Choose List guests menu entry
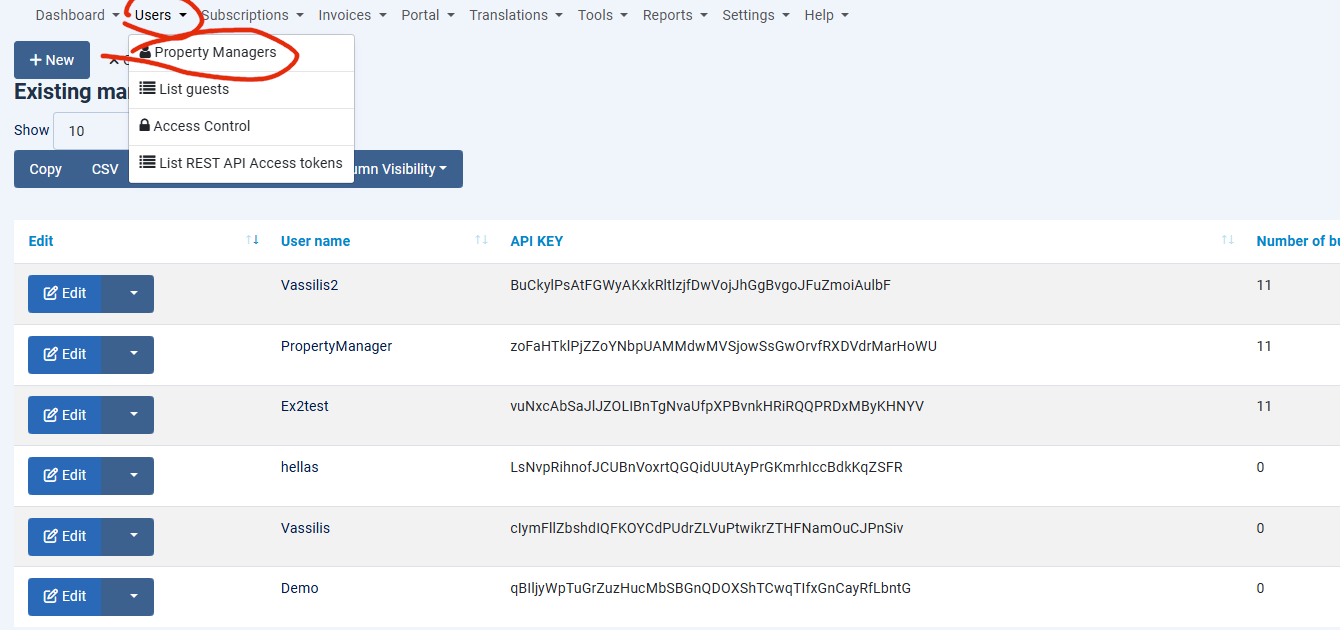 pyautogui.click(x=241, y=90)
